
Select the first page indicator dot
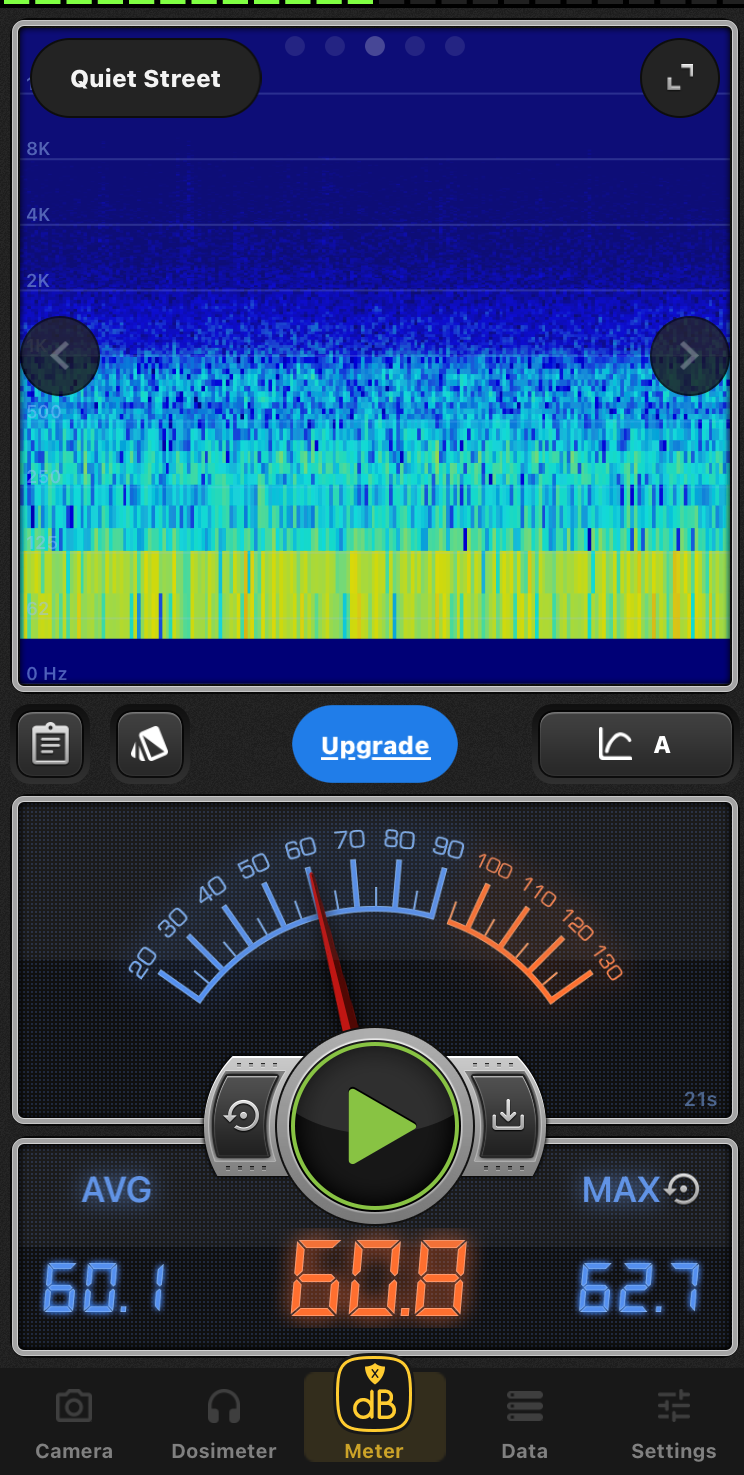pyautogui.click(x=295, y=46)
